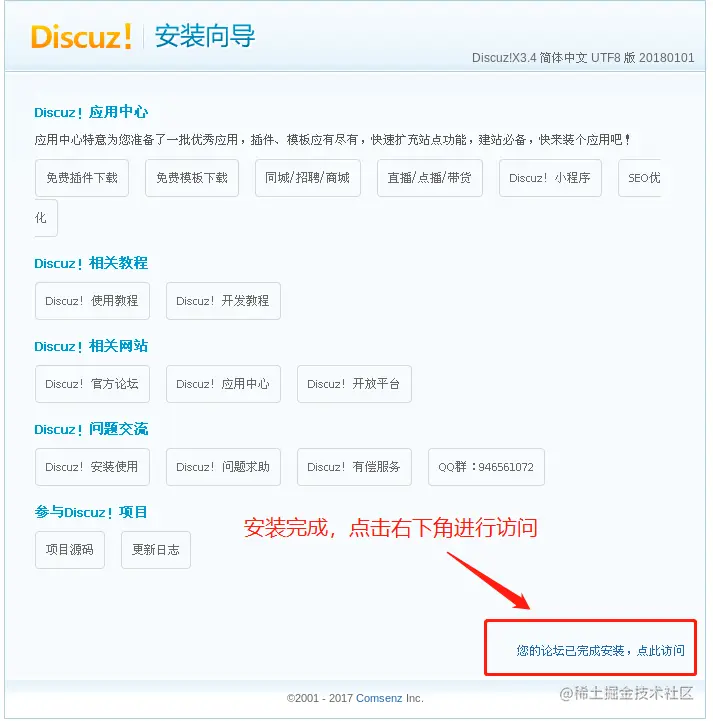This screenshot has width=713, height=721.
Task: Click the Discuz!X3.4 简体中文 UTF8 版 version text
Action: 583,58
